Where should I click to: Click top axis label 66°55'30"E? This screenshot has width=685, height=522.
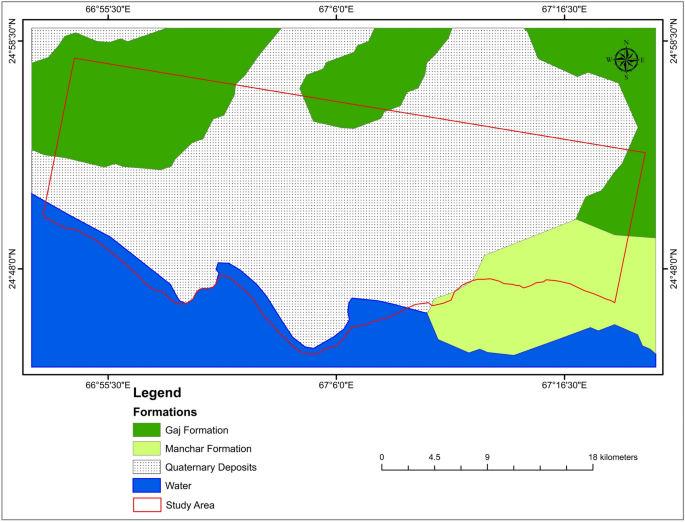[x=107, y=9]
